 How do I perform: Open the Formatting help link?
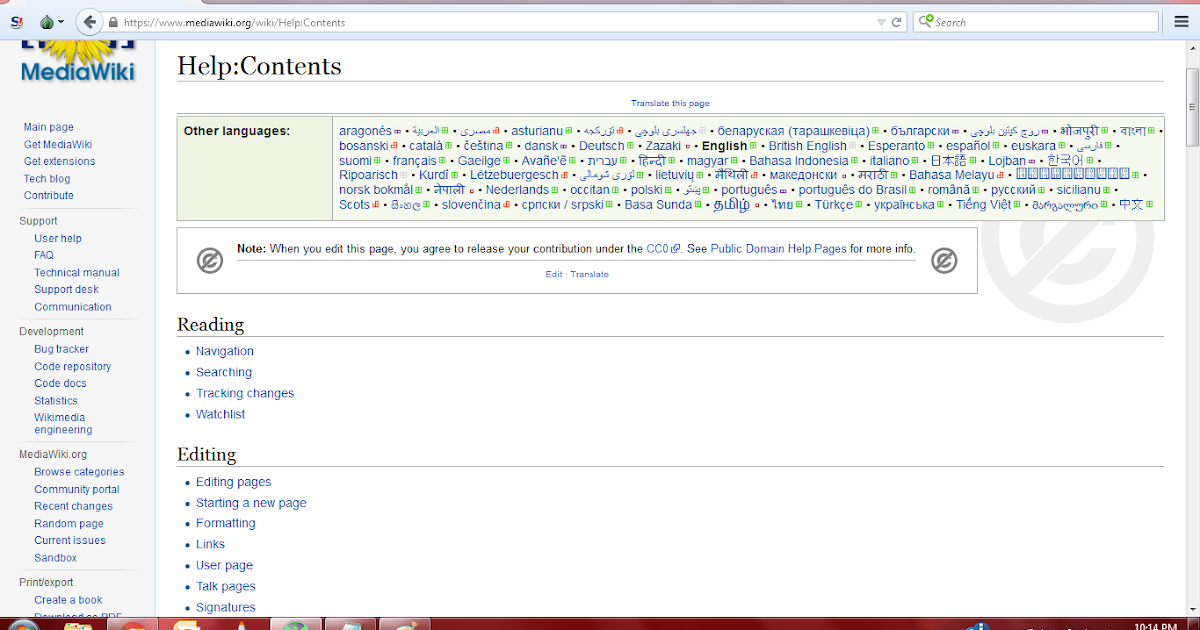(226, 523)
